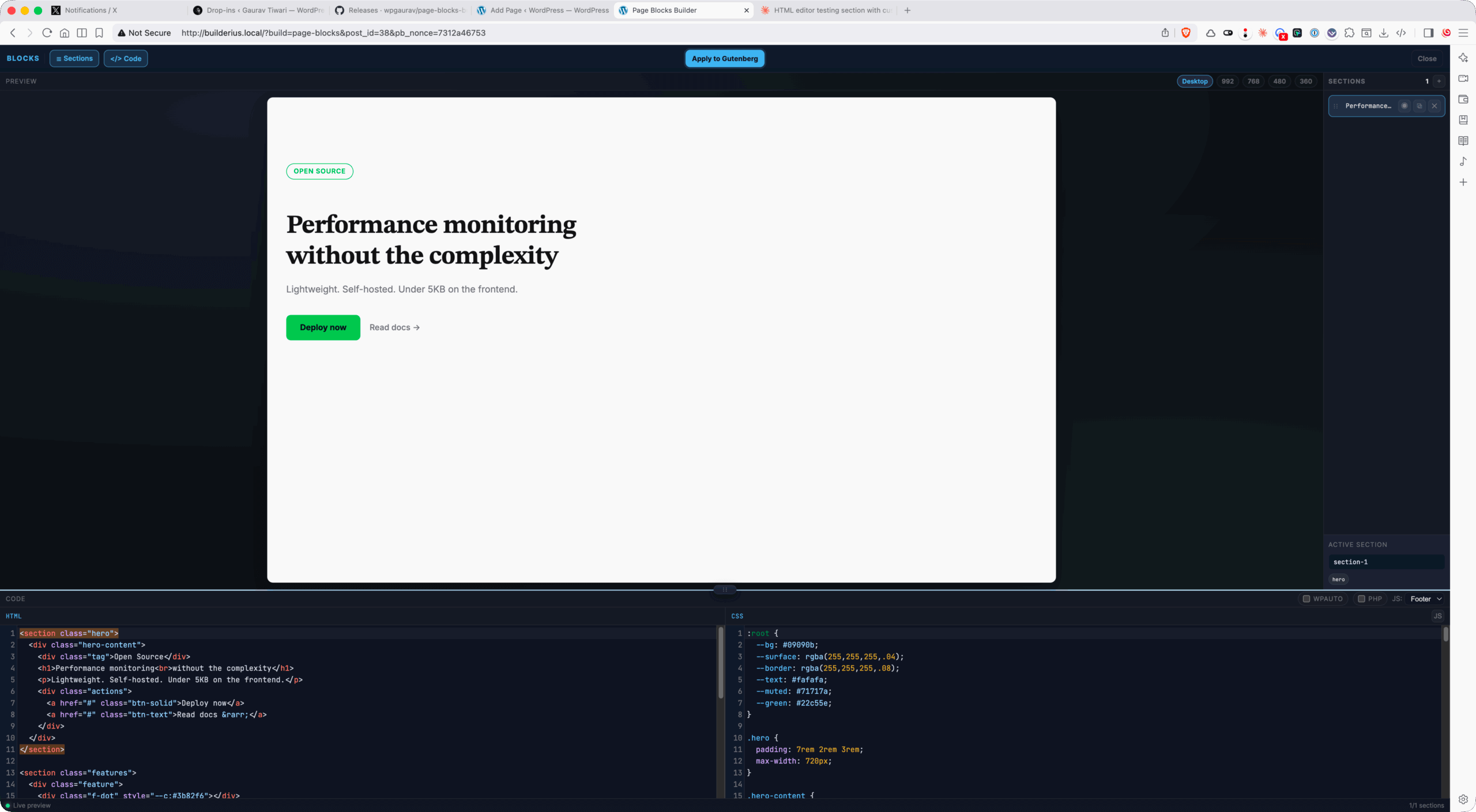1476x812 pixels.
Task: Switch to the Sections view tab
Action: tap(74, 58)
